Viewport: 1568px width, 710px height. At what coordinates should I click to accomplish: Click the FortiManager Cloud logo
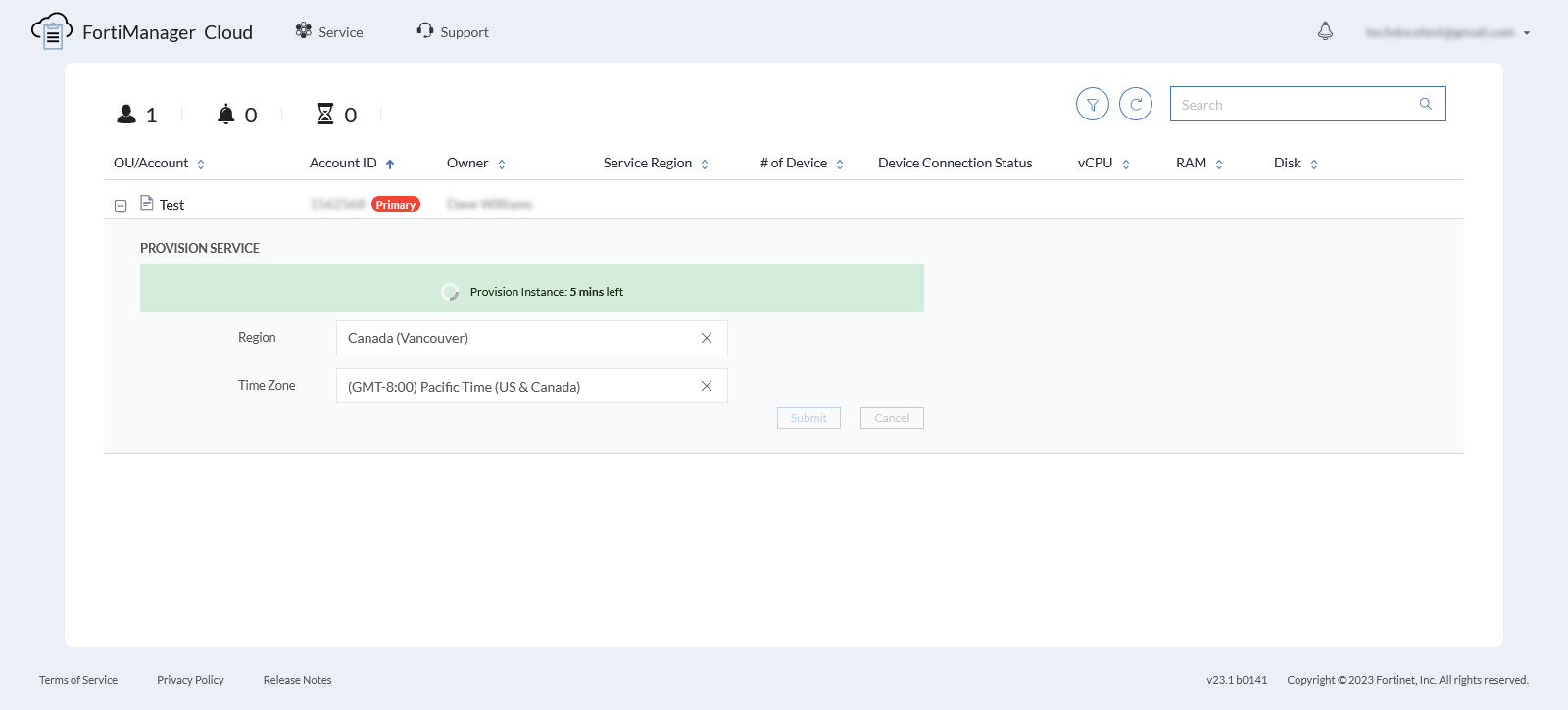click(52, 31)
